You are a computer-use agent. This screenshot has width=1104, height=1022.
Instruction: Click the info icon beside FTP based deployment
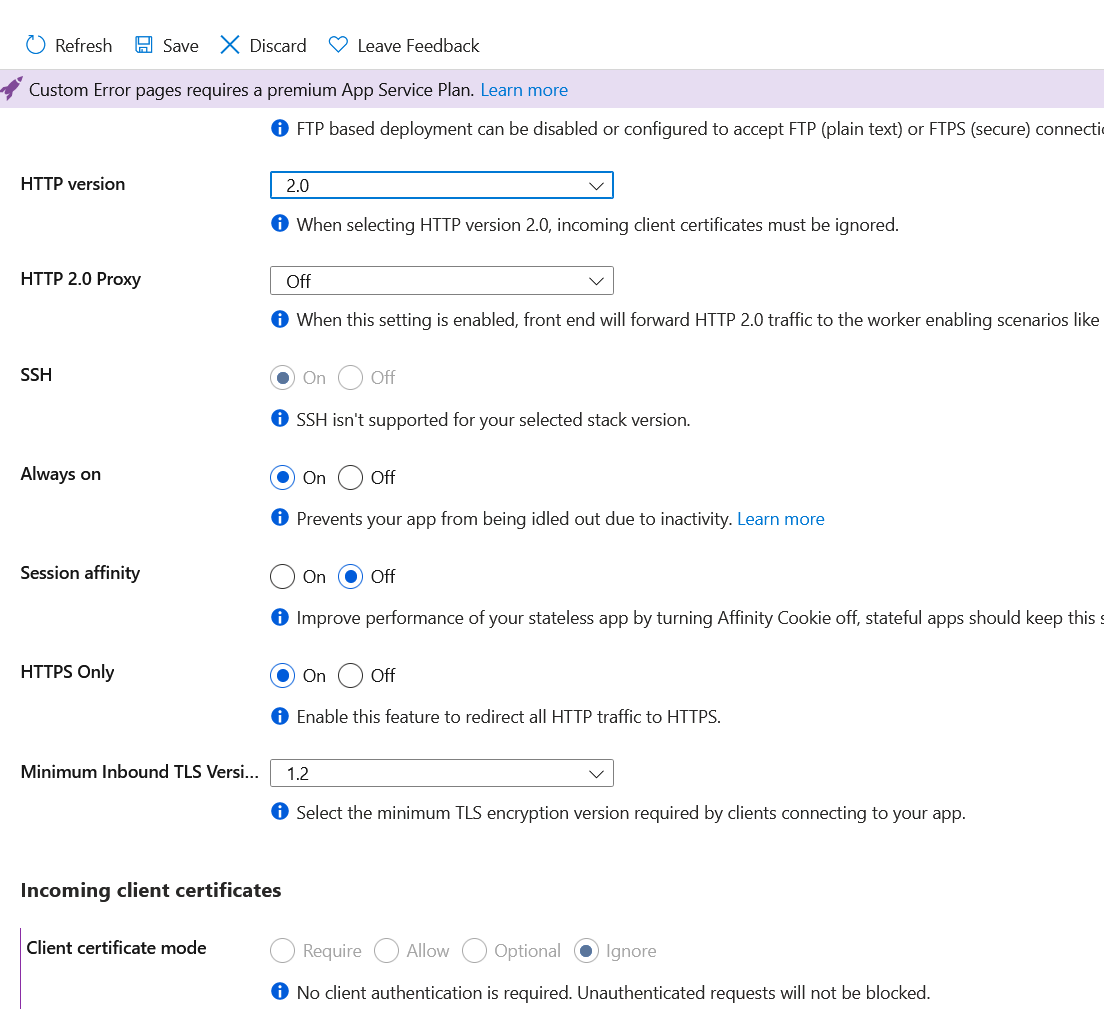click(280, 128)
